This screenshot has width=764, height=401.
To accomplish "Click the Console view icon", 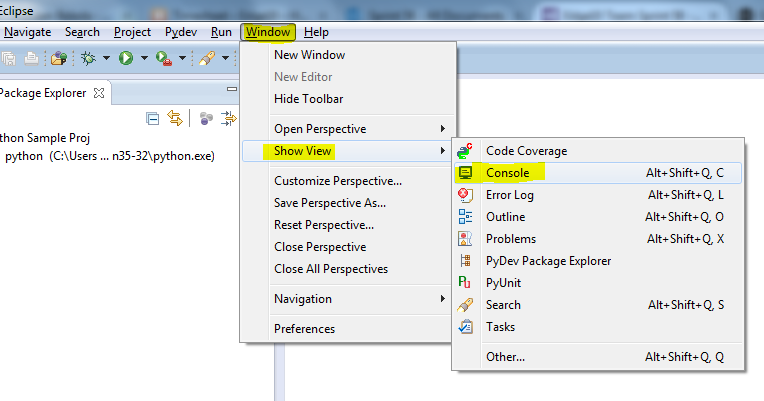I will point(465,173).
